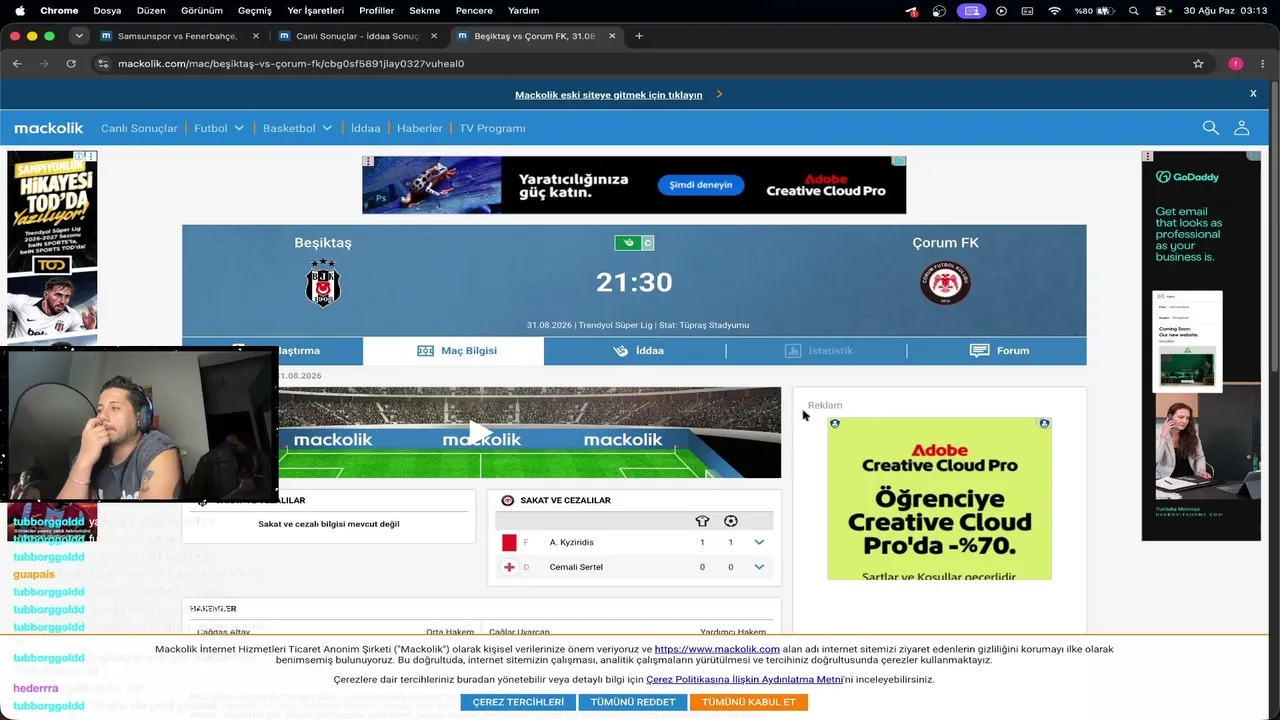Image resolution: width=1280 pixels, height=720 pixels.
Task: Click the Beşiktaş club crest
Action: tap(323, 283)
